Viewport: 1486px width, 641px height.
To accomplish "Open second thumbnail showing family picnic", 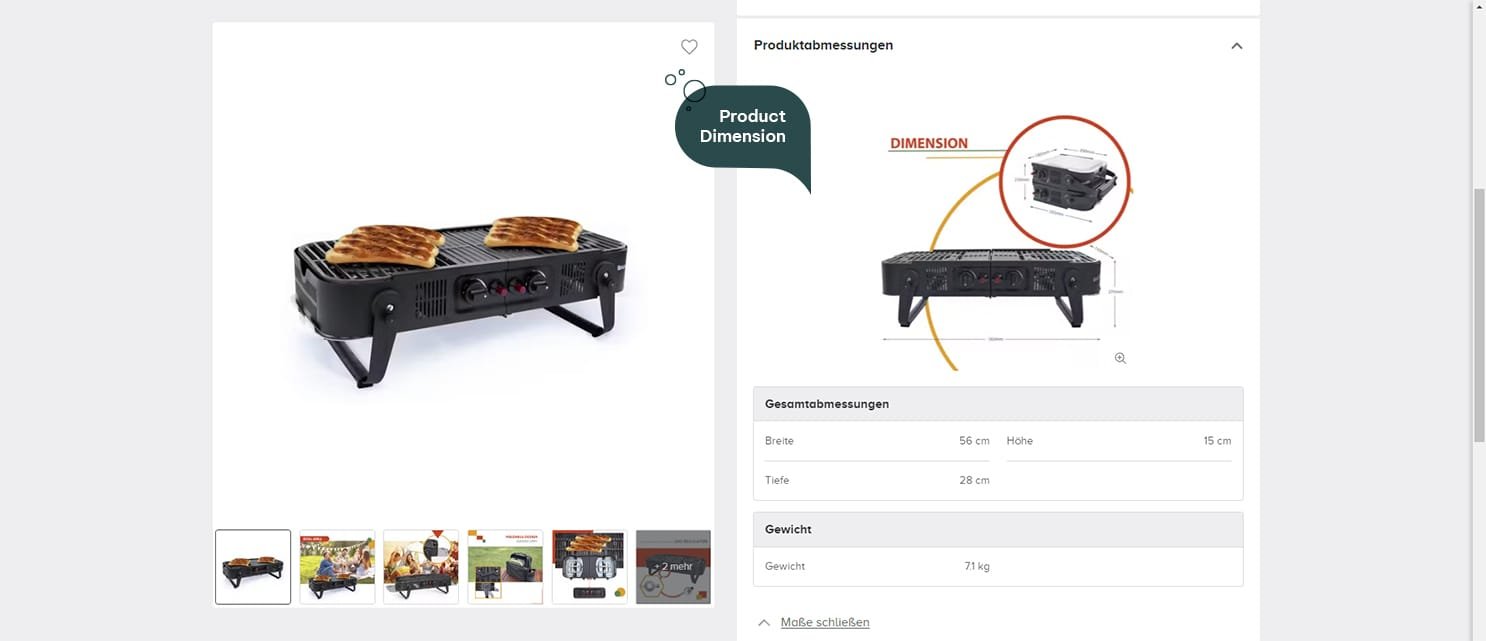I will coord(337,567).
